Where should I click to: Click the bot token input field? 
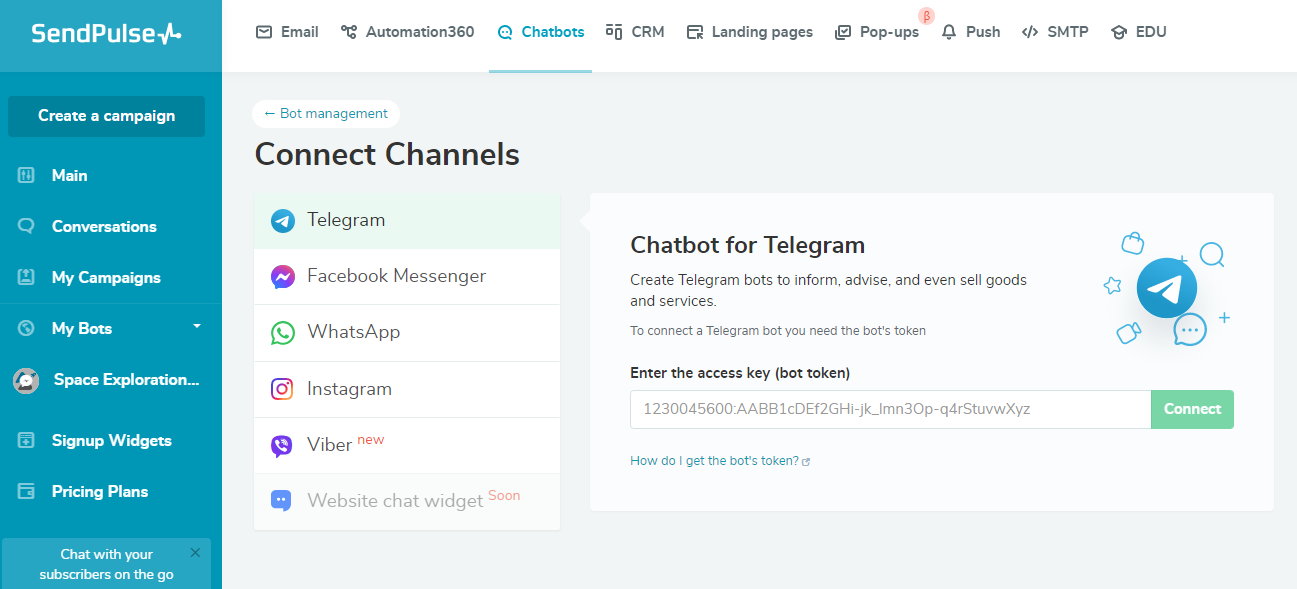point(891,409)
